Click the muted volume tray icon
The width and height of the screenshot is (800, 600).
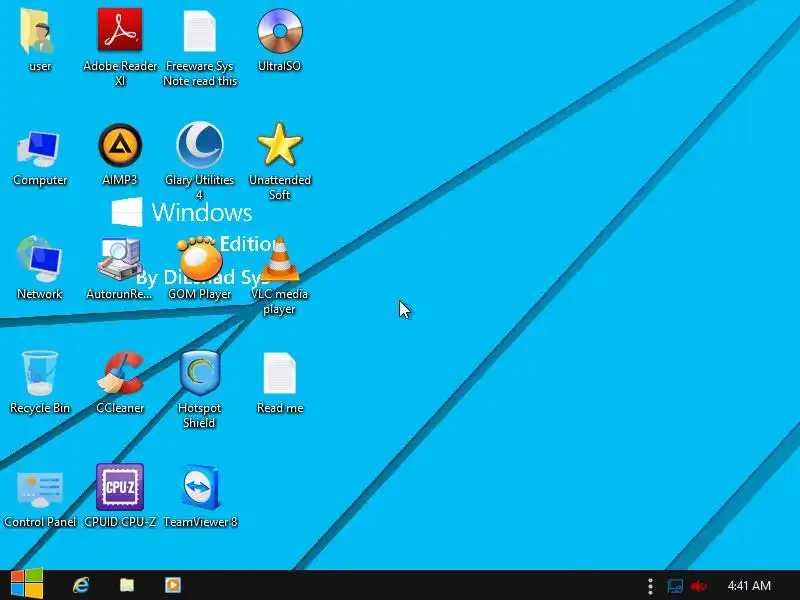(698, 586)
